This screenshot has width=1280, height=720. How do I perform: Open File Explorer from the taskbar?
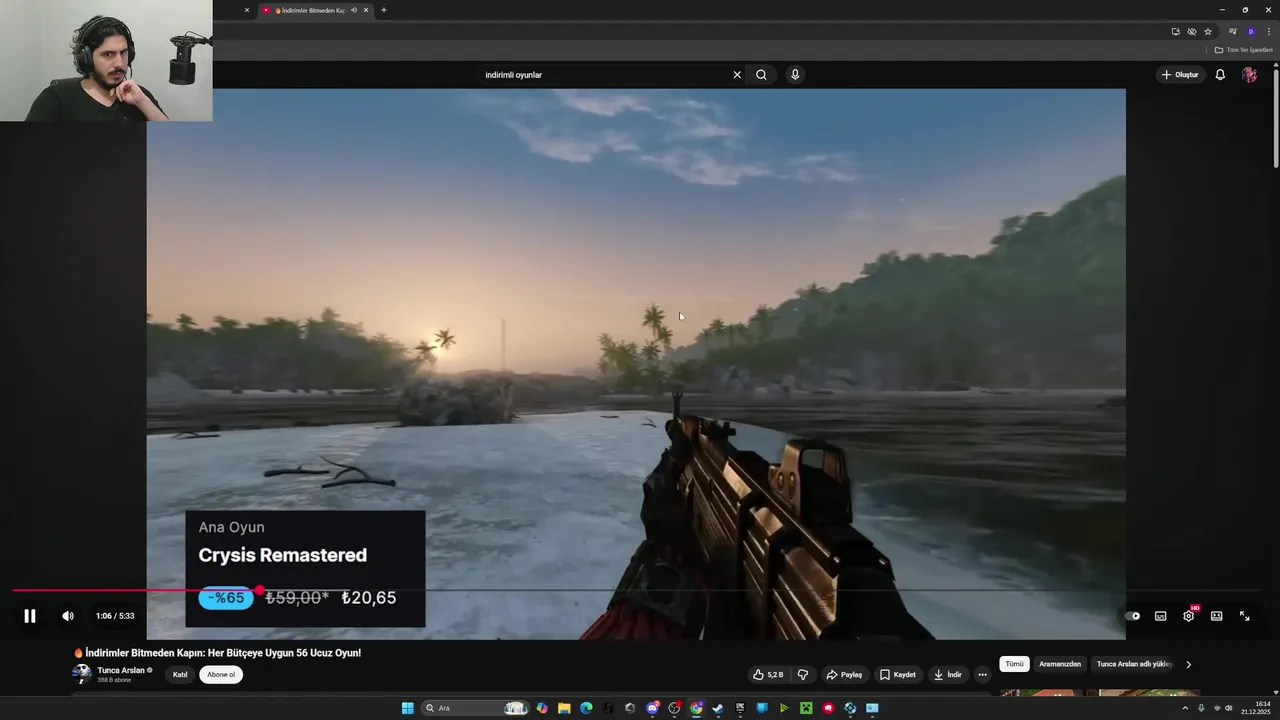pos(564,708)
